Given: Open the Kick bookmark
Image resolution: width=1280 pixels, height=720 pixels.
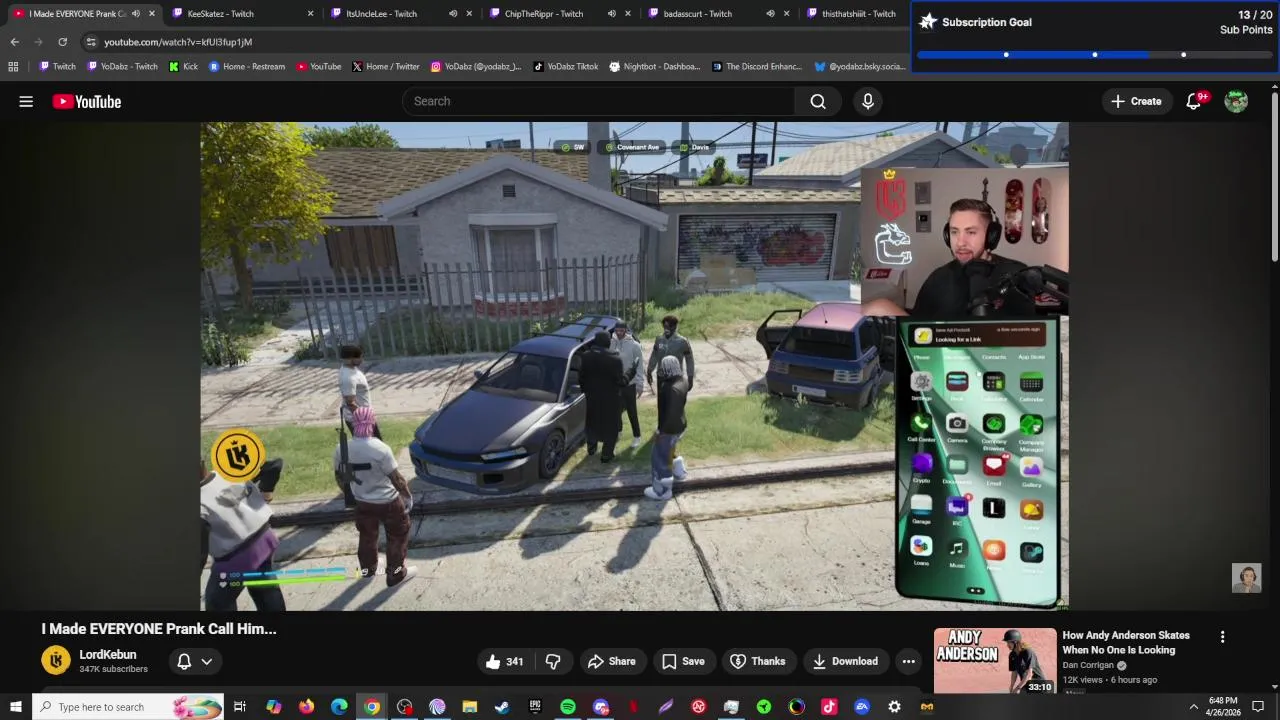Looking at the screenshot, I should coord(183,67).
